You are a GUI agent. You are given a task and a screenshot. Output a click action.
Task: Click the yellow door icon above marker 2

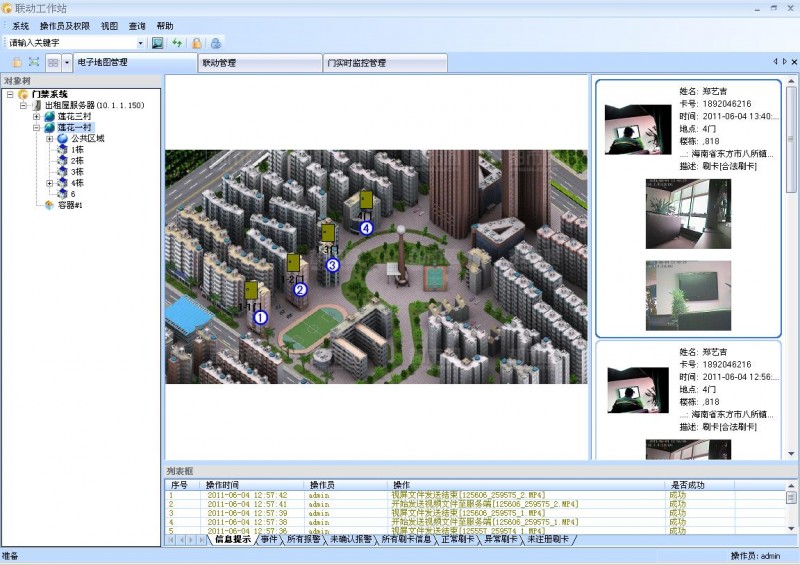[293, 263]
